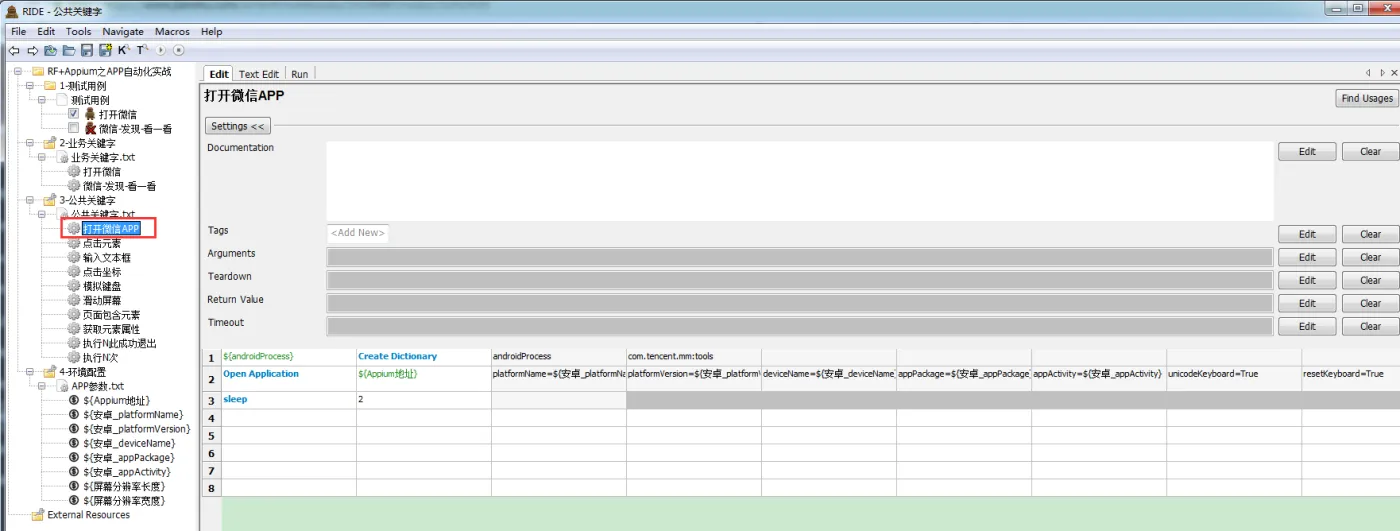Click the Stop running toolbar icon
This screenshot has height=531, width=1400.
(179, 50)
